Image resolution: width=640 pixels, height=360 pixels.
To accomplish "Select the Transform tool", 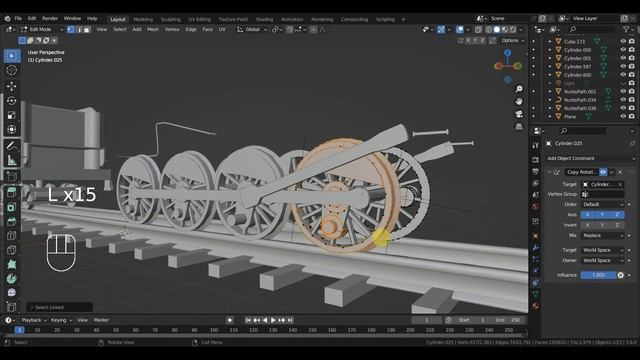I will coord(11,129).
